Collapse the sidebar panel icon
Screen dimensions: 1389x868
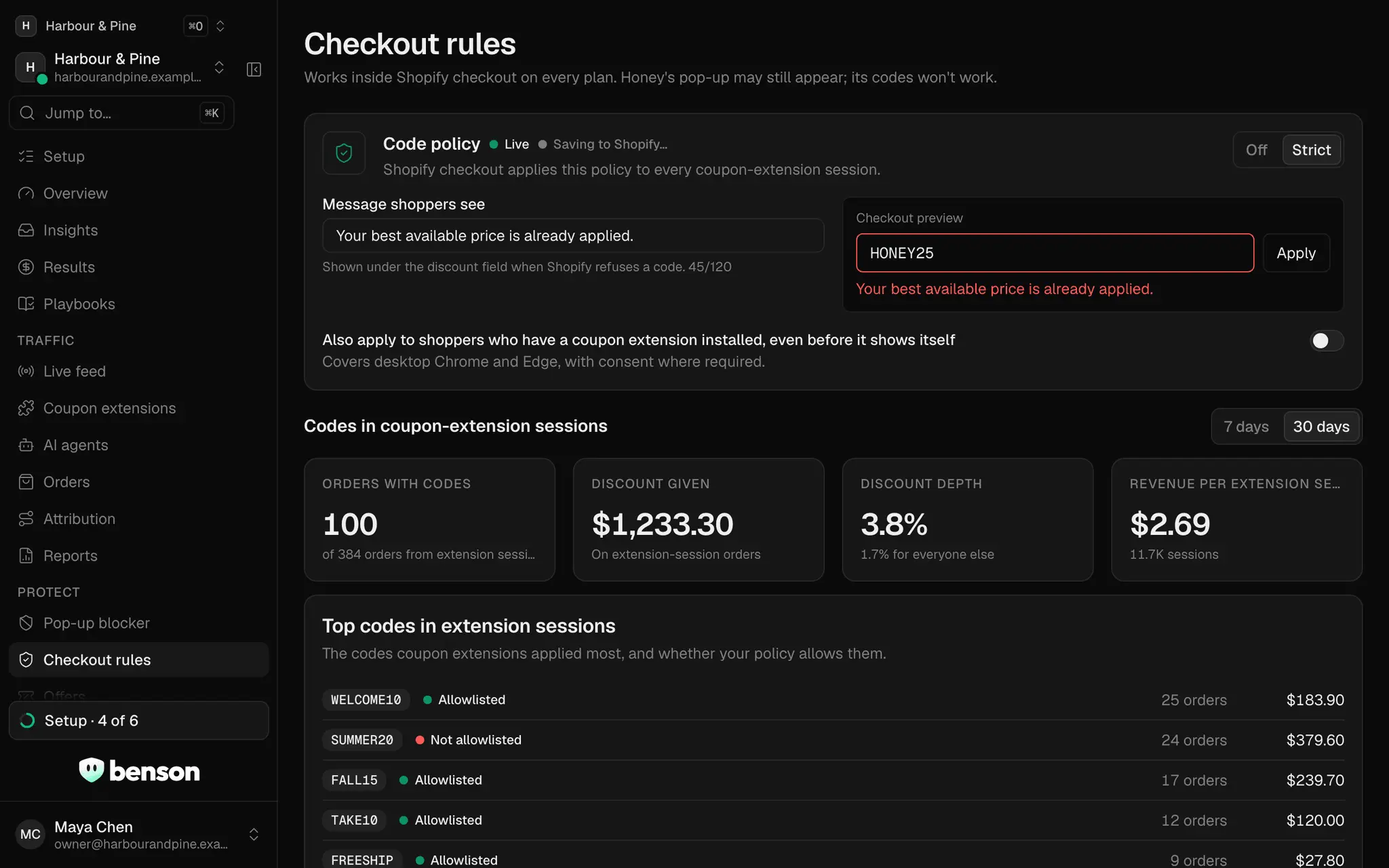(254, 69)
